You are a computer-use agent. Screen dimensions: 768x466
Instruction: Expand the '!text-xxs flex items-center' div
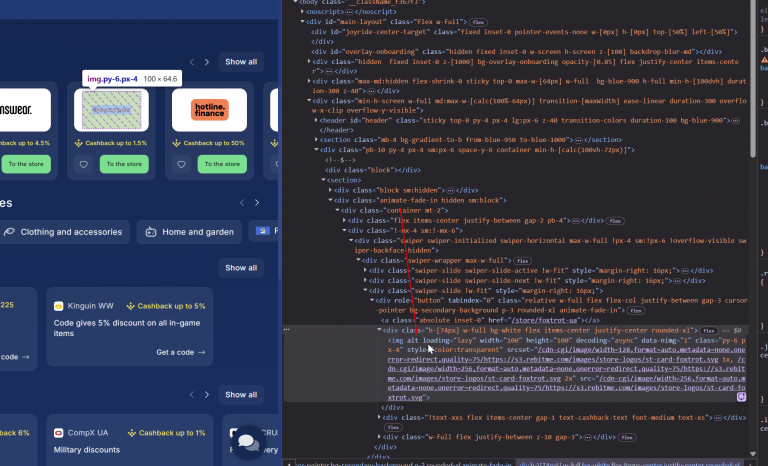tap(379, 417)
